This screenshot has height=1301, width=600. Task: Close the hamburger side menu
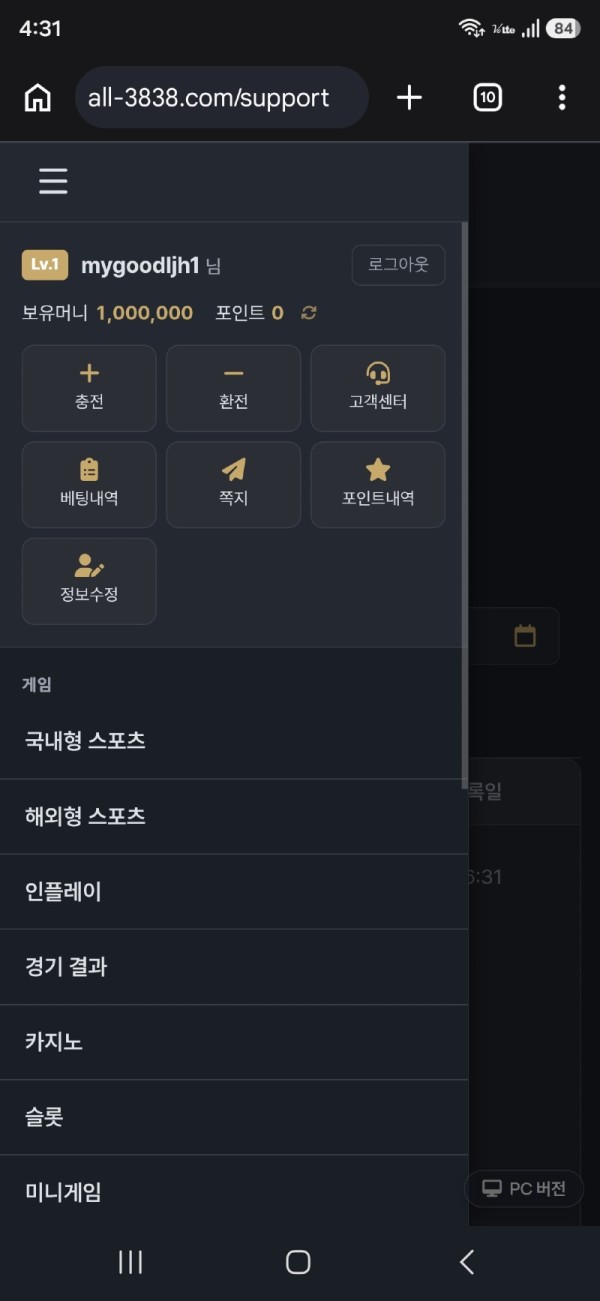(53, 181)
